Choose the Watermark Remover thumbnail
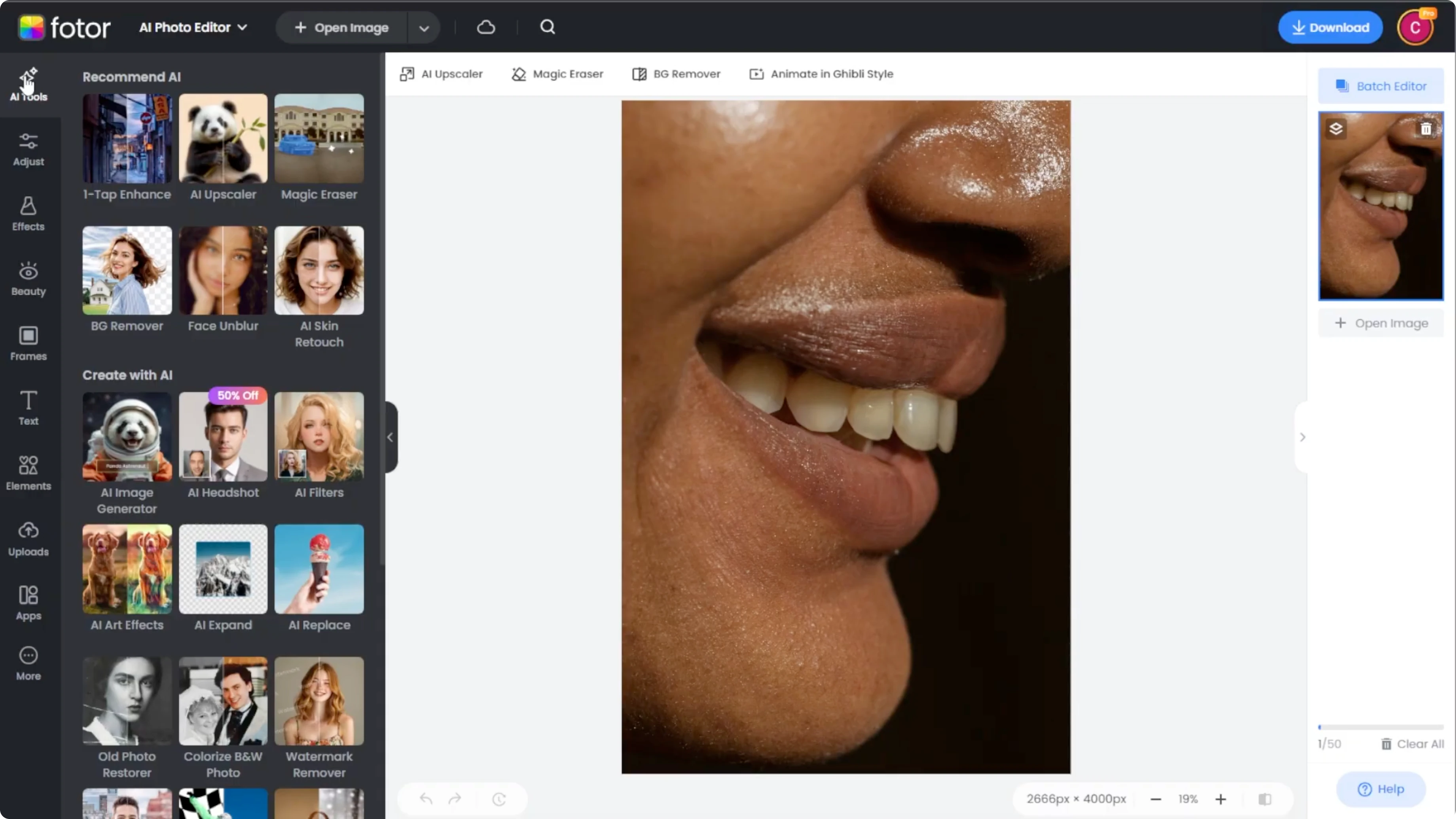Screen dimensions: 1456x819 tap(319, 701)
